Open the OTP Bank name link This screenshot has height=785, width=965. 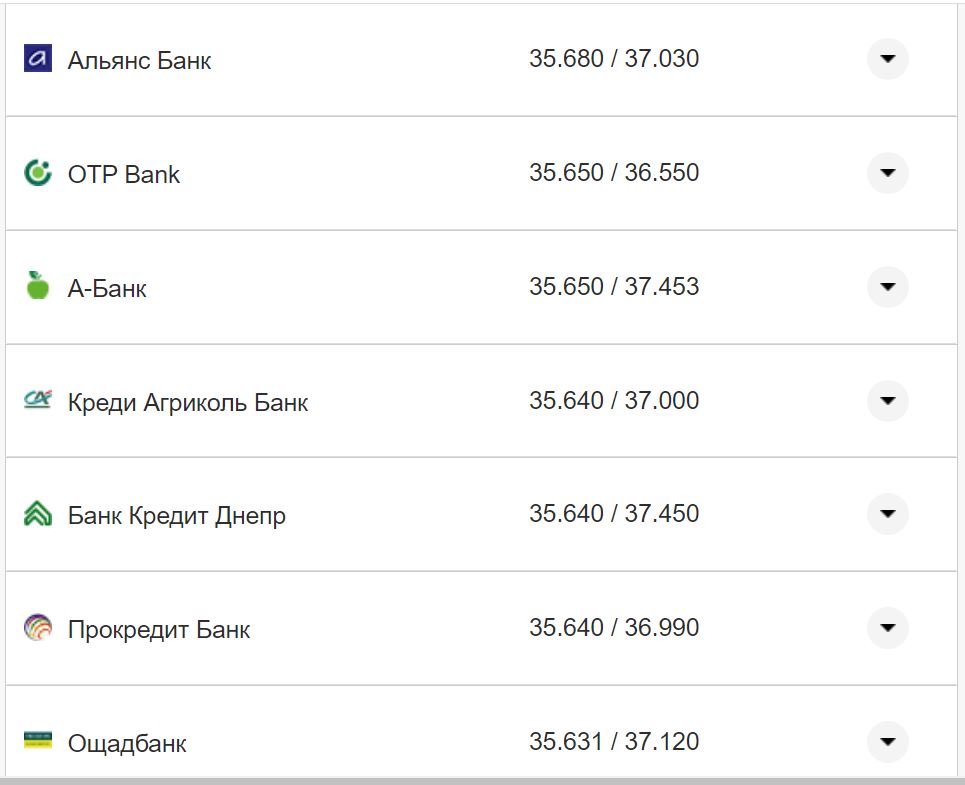pyautogui.click(x=123, y=173)
